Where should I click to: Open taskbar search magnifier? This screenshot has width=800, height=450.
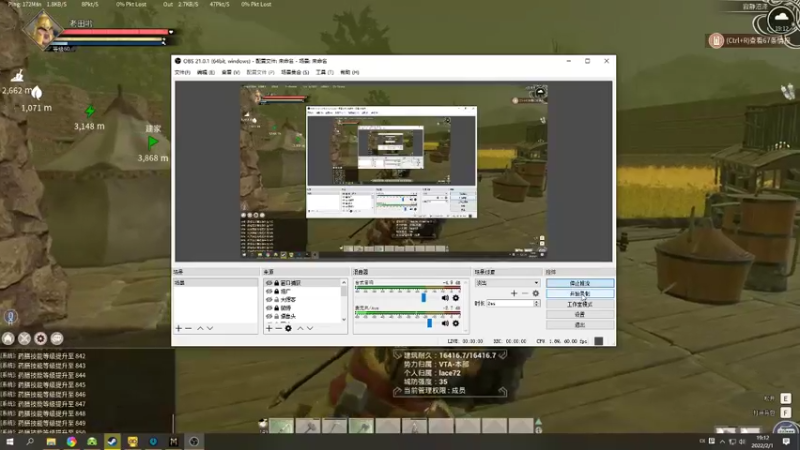[30, 441]
